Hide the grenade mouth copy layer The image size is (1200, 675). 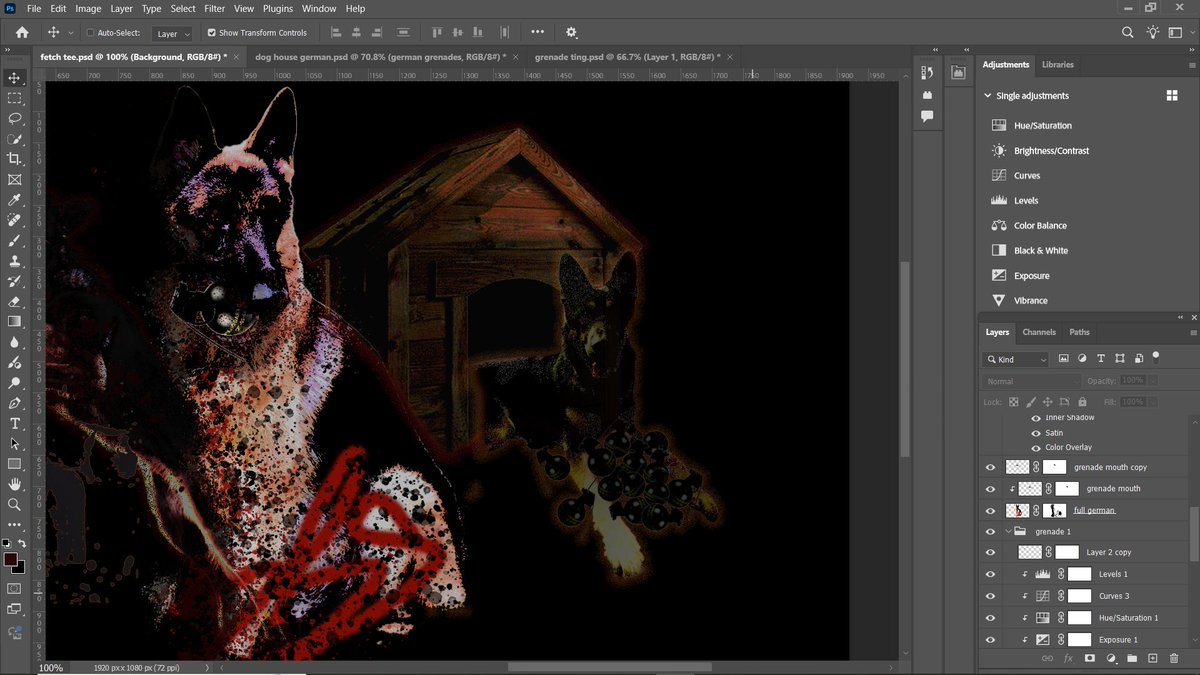(x=991, y=467)
